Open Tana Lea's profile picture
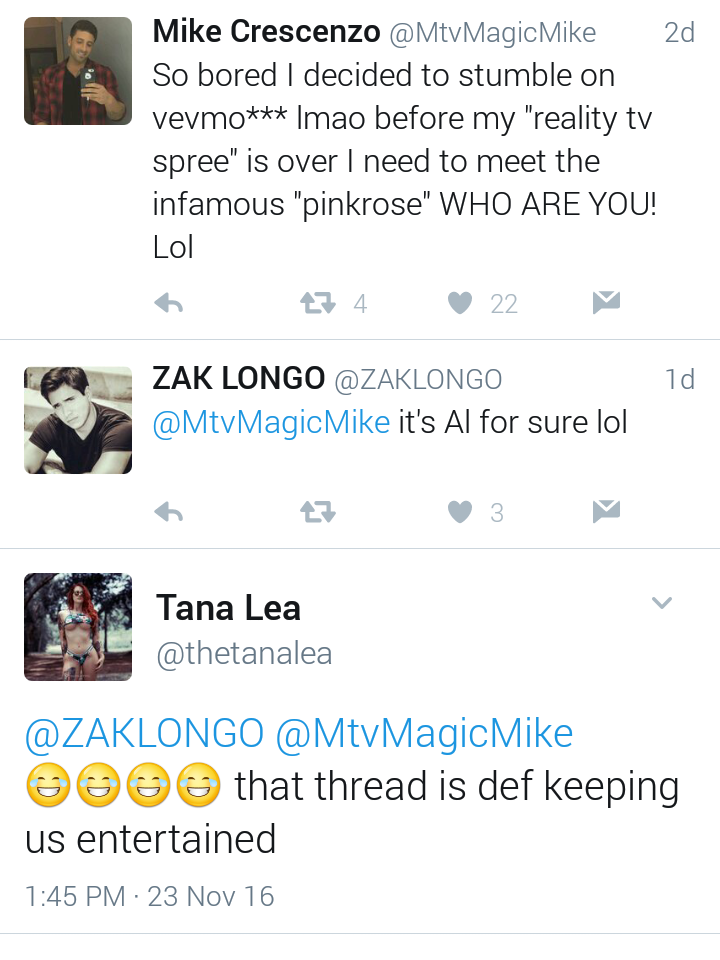This screenshot has width=720, height=960. (78, 627)
